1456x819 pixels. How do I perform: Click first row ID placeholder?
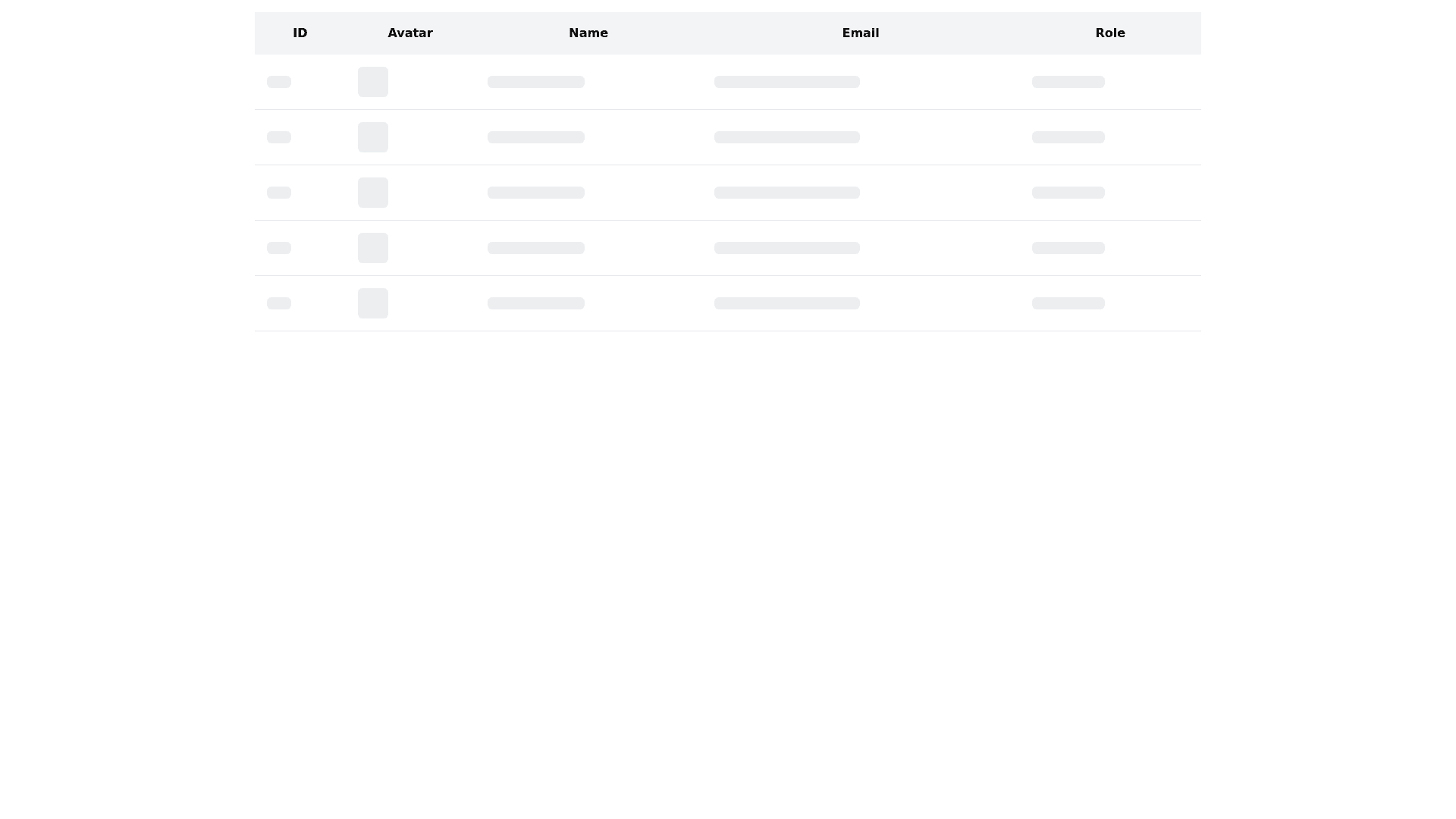(279, 82)
